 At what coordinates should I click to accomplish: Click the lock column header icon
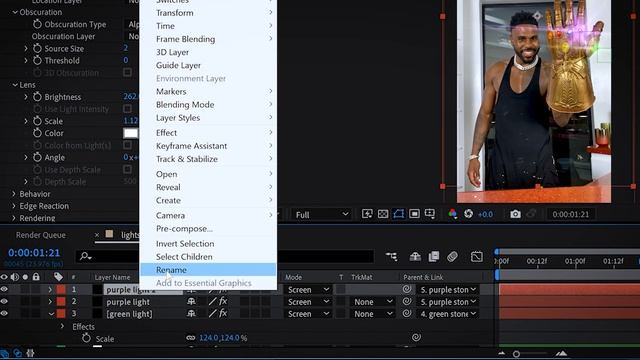[36, 277]
